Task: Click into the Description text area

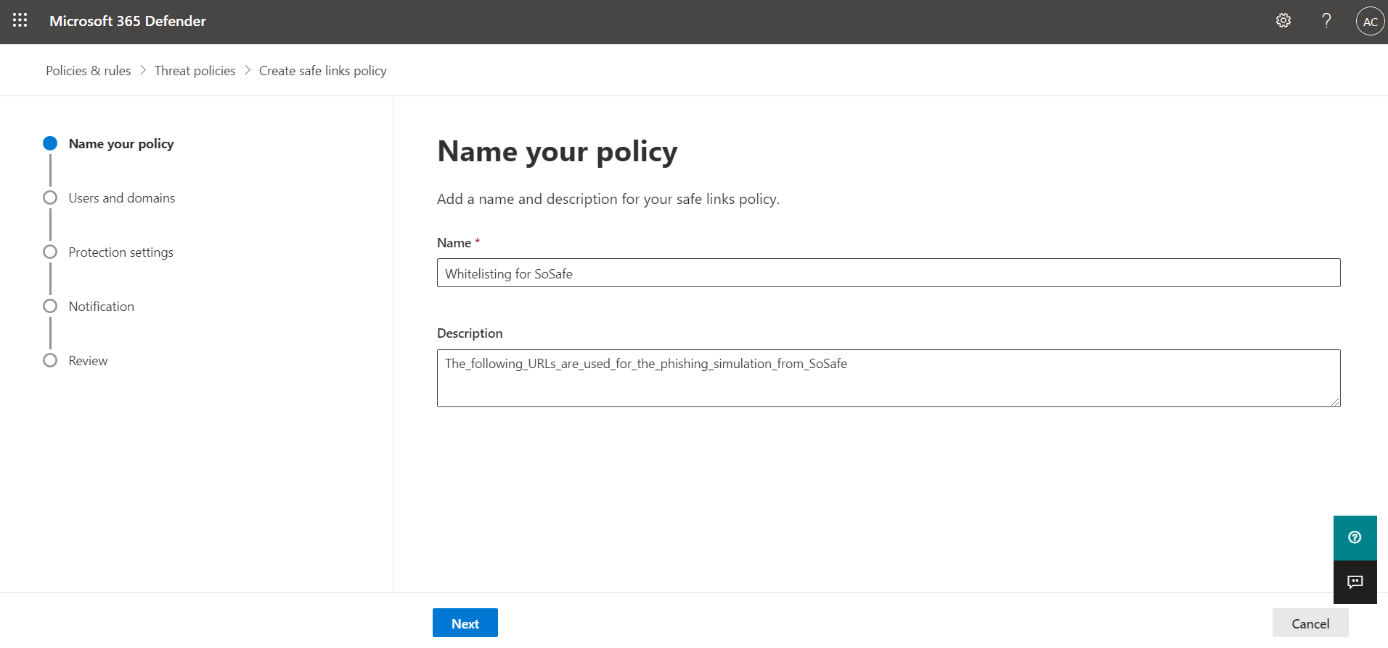Action: click(888, 378)
